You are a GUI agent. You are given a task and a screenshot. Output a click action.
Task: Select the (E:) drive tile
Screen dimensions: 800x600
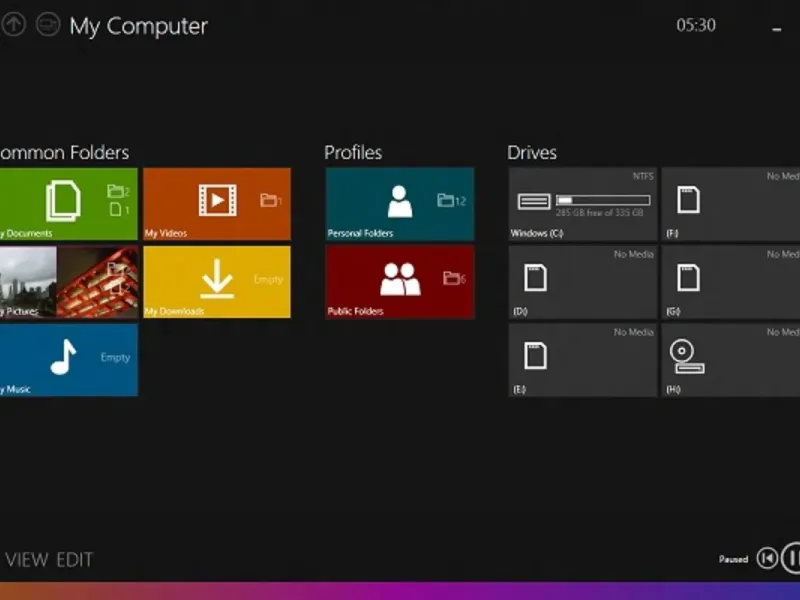coord(583,360)
